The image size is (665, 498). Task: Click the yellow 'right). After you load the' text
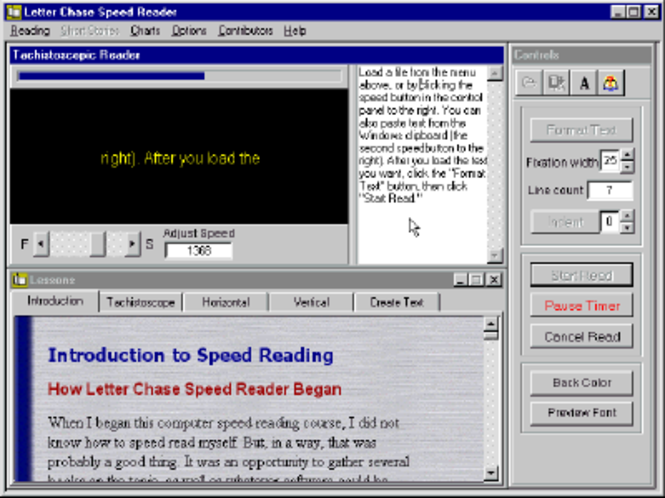pyautogui.click(x=180, y=158)
